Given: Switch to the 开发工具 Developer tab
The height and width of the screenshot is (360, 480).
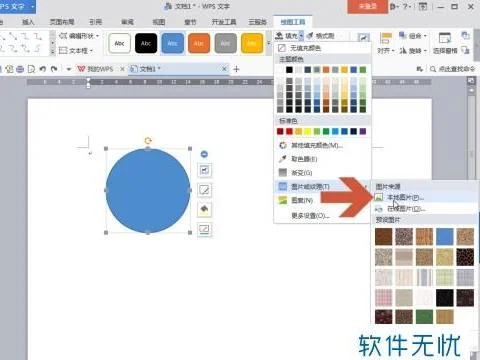Looking at the screenshot, I should click(x=224, y=22).
